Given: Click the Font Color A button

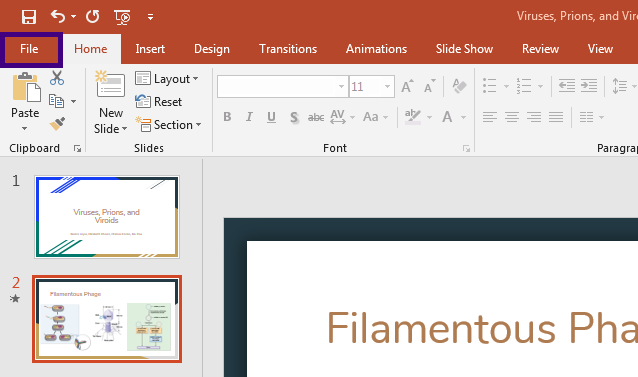Looking at the screenshot, I should [447, 117].
